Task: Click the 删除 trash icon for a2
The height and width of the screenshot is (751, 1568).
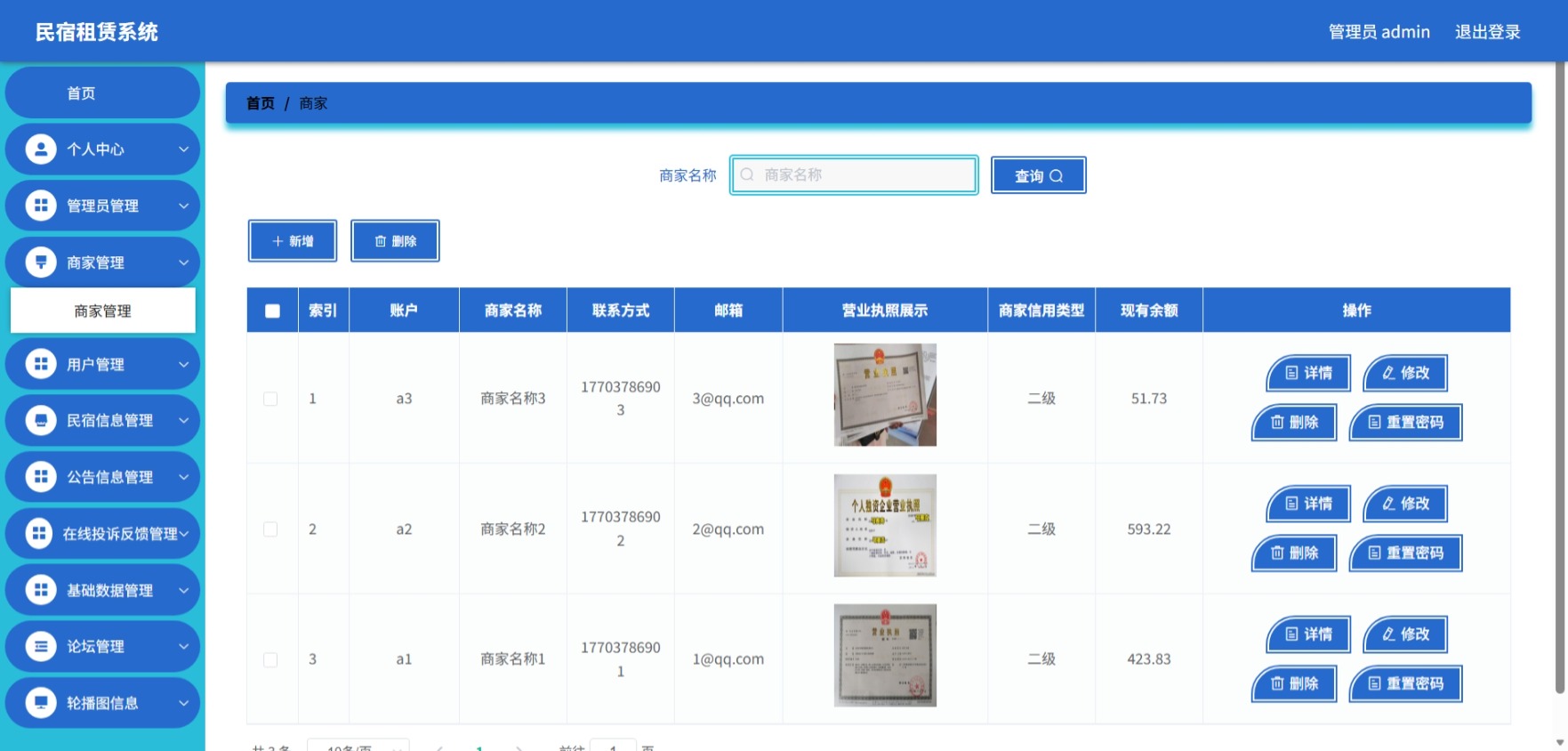Action: [x=1277, y=553]
